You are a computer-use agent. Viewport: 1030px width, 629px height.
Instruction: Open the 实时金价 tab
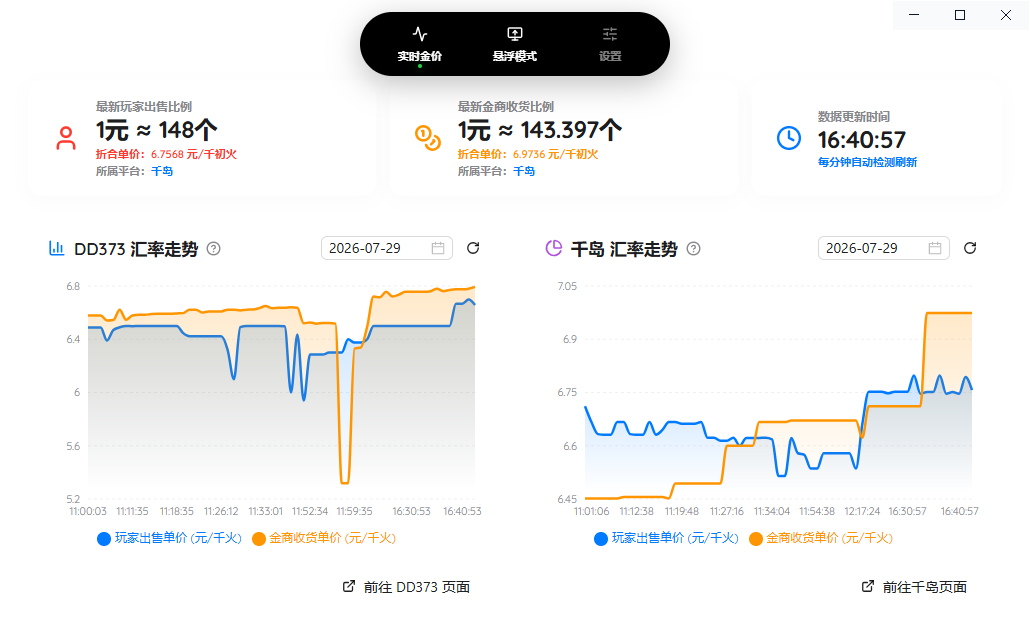click(420, 45)
